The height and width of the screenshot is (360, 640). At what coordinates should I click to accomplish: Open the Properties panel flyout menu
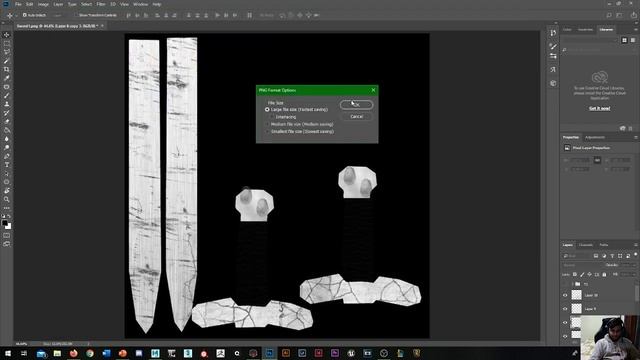[x=636, y=138]
